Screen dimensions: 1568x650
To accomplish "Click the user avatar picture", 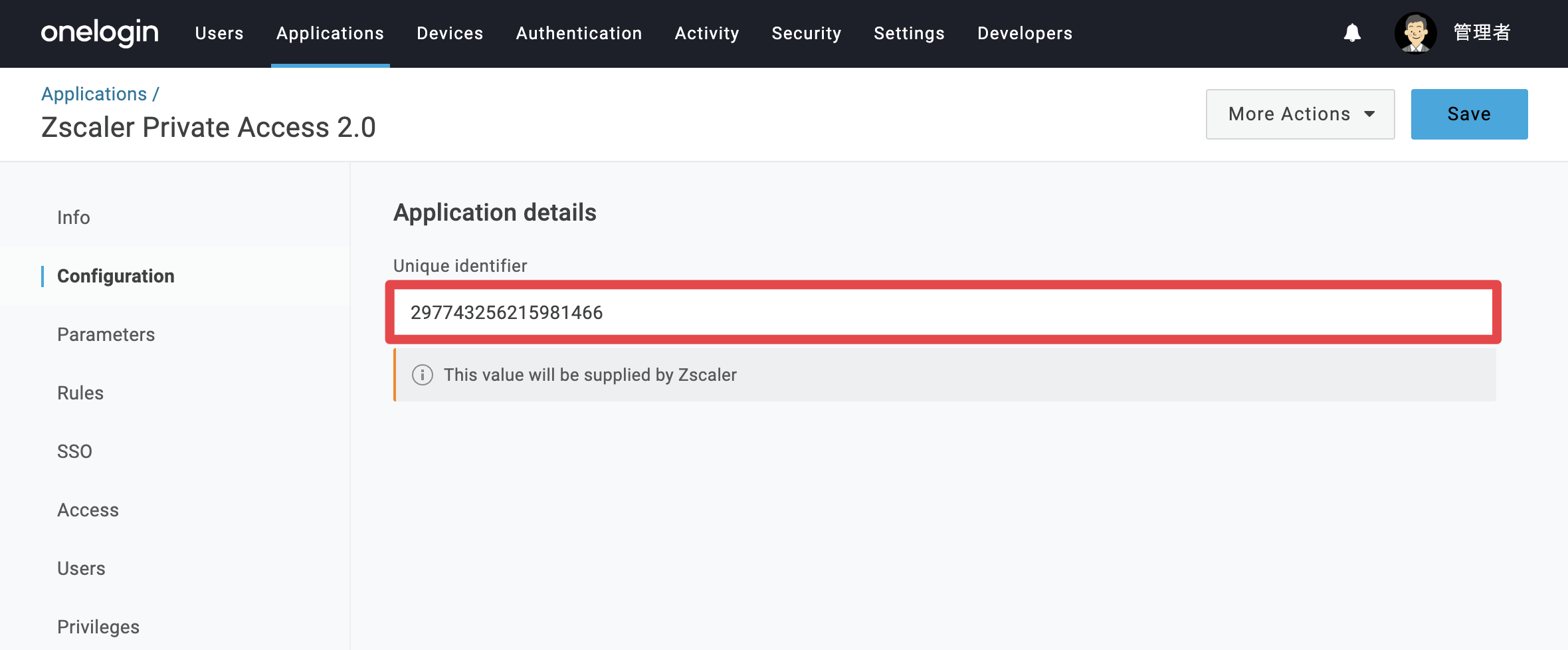I will coord(1415,33).
